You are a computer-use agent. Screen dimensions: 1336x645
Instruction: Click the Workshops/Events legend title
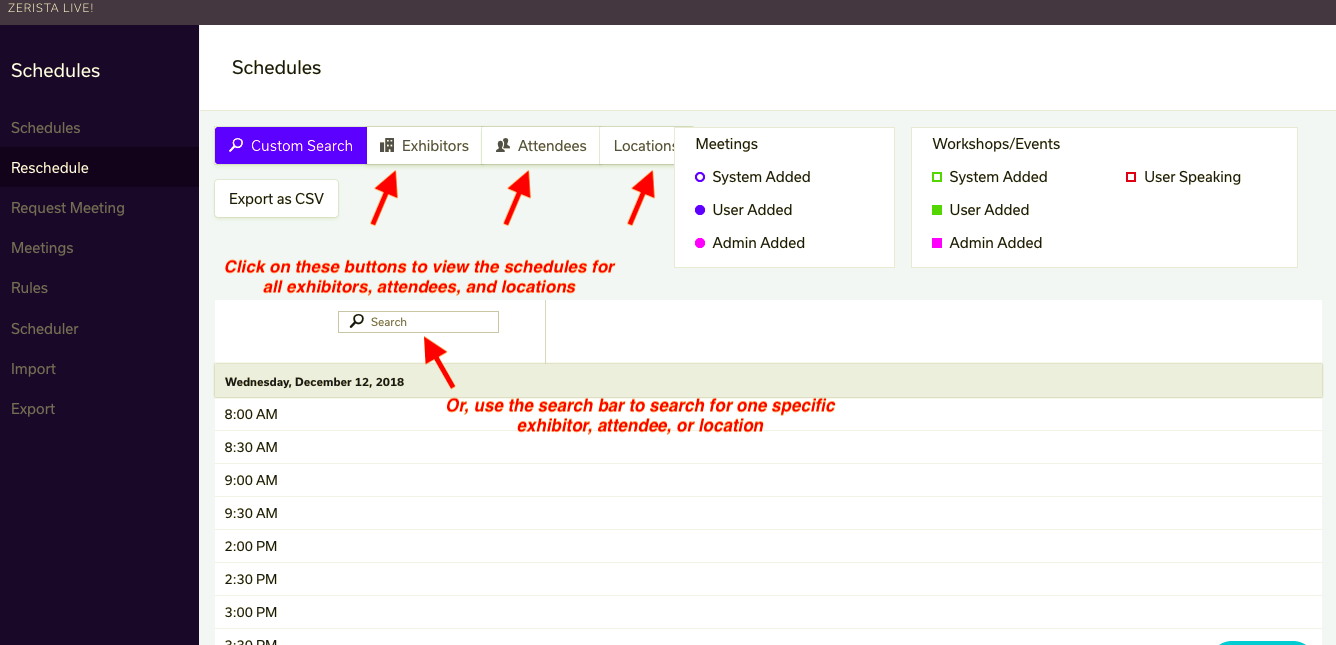[x=996, y=144]
